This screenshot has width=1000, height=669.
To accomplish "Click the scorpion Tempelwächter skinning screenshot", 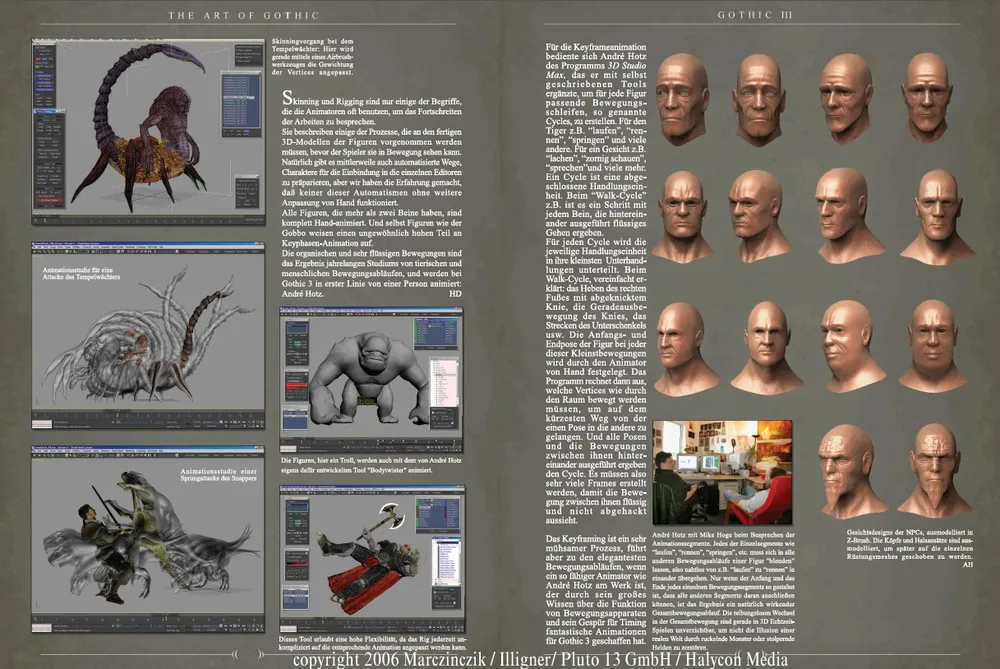I will pyautogui.click(x=148, y=130).
